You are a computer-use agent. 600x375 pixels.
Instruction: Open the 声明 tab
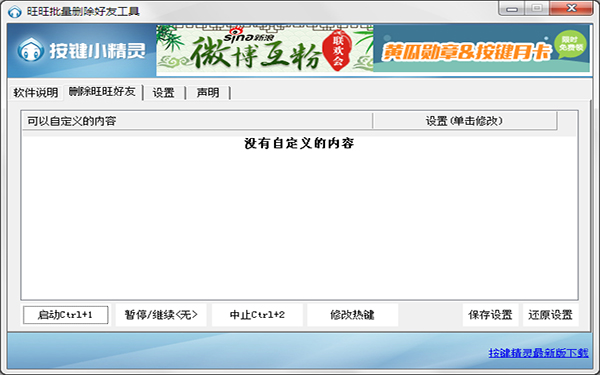[x=208, y=93]
